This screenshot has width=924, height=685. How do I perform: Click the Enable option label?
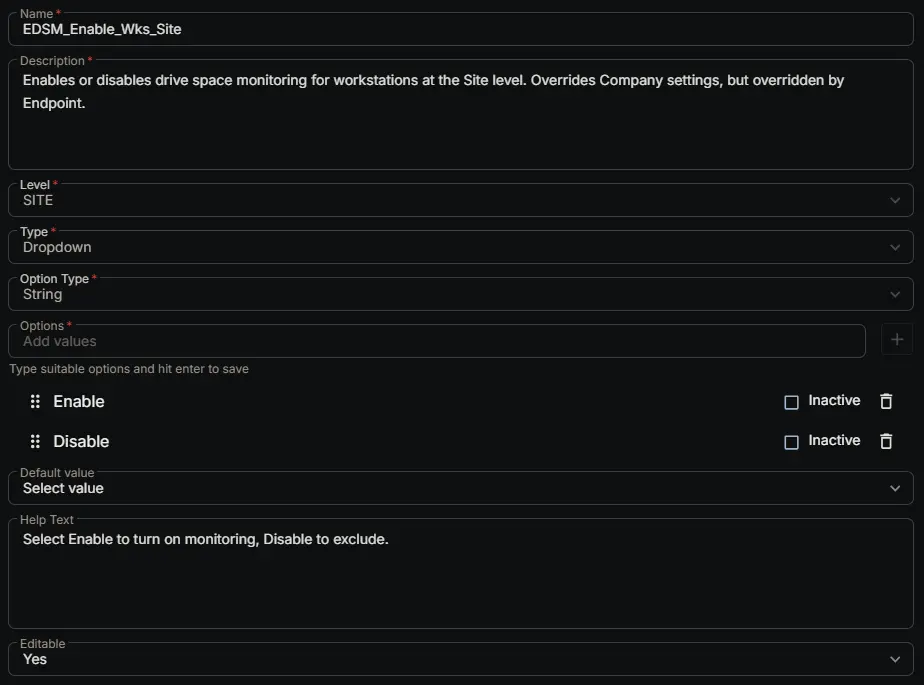tap(79, 401)
